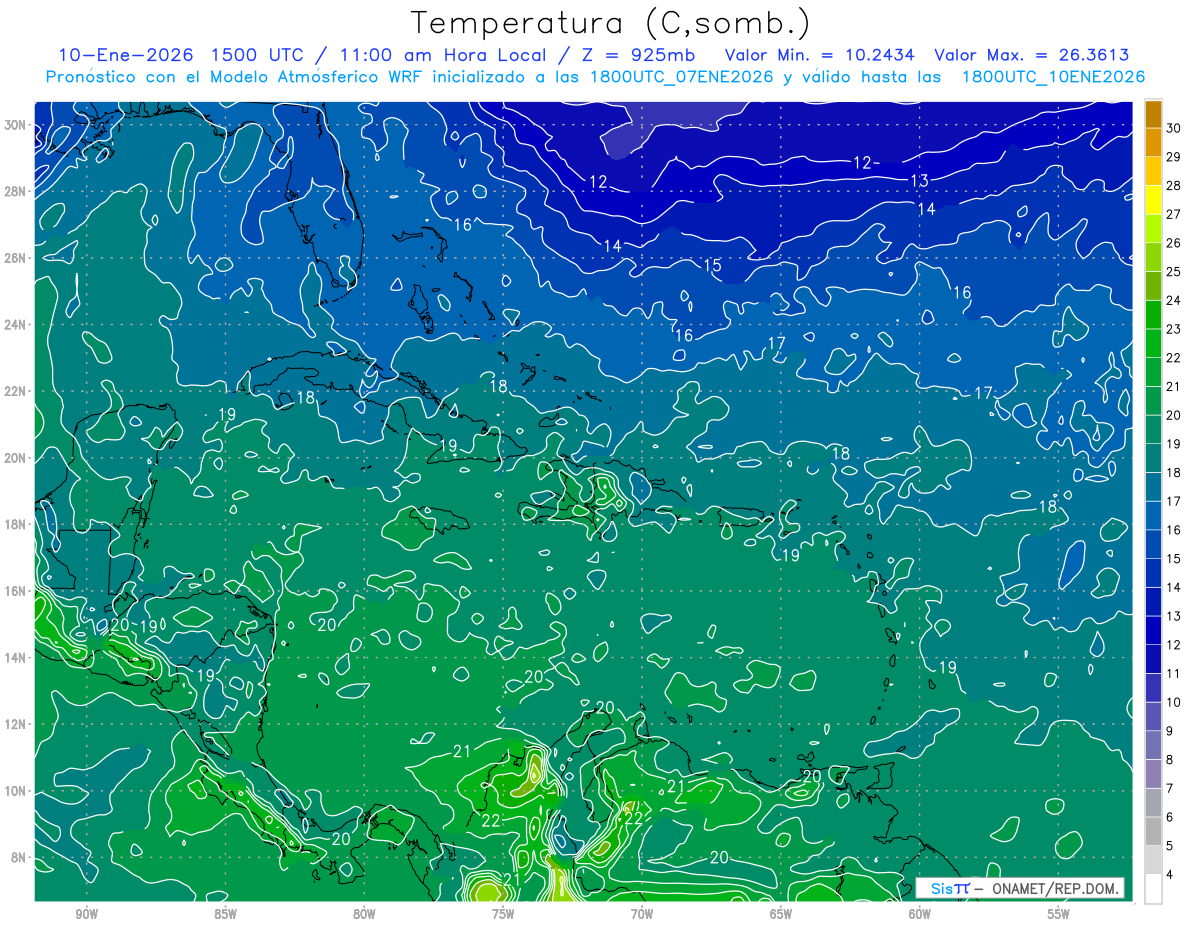This screenshot has width=1200, height=927.
Task: Click the 12N latitude axis label
Action: click(x=15, y=724)
